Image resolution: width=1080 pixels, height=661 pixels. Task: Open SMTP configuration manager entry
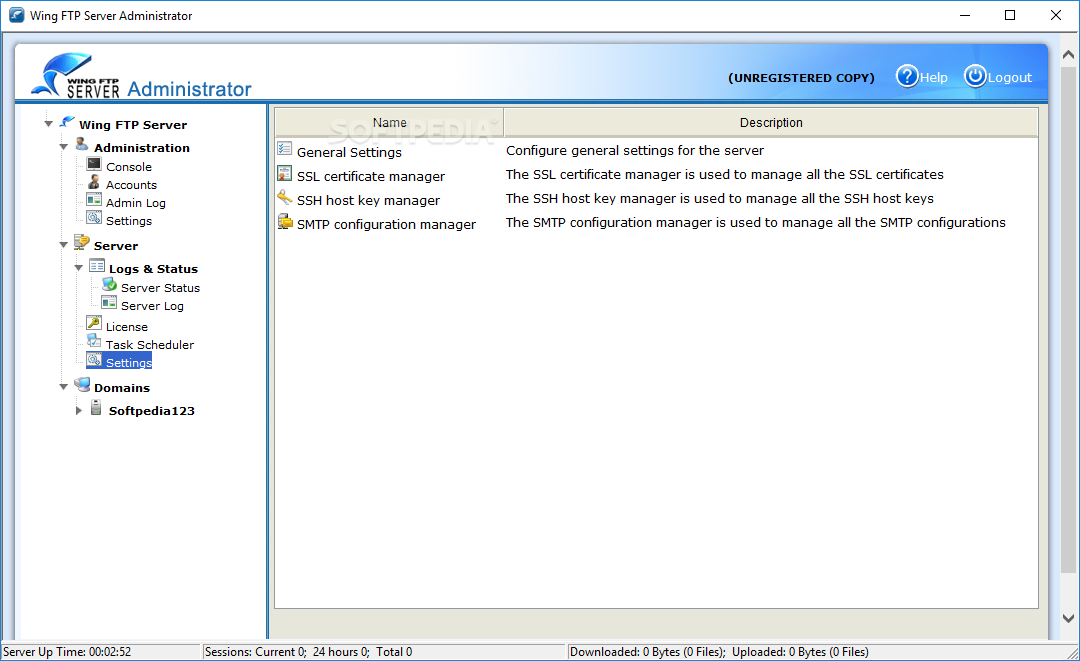(386, 224)
